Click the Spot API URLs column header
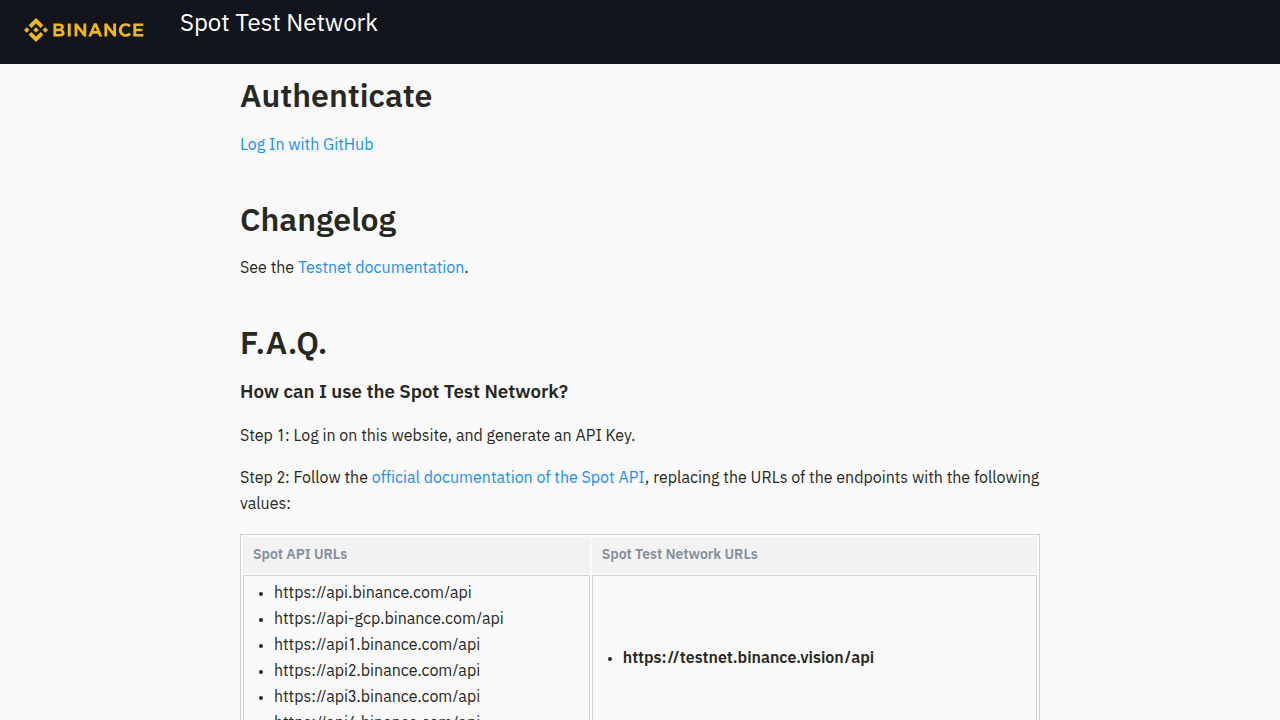Screen dimensions: 1280x720 tap(300, 554)
